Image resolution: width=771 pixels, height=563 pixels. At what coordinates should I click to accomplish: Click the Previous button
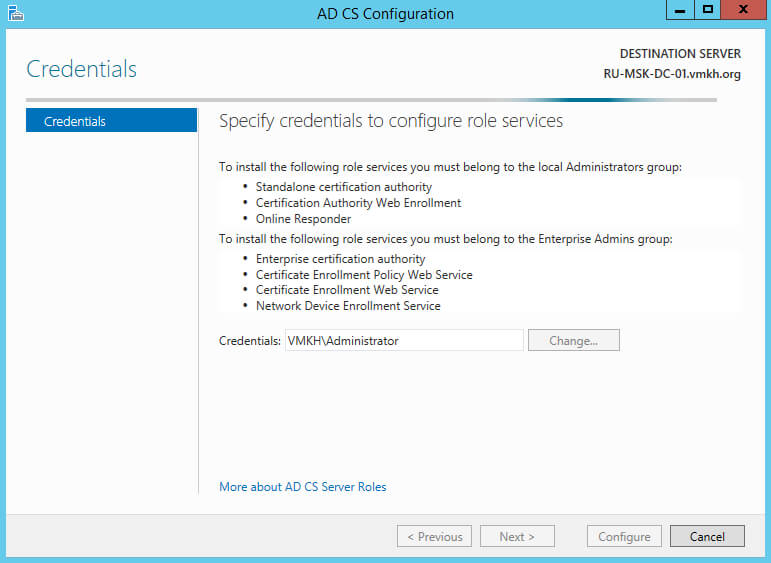(x=435, y=536)
